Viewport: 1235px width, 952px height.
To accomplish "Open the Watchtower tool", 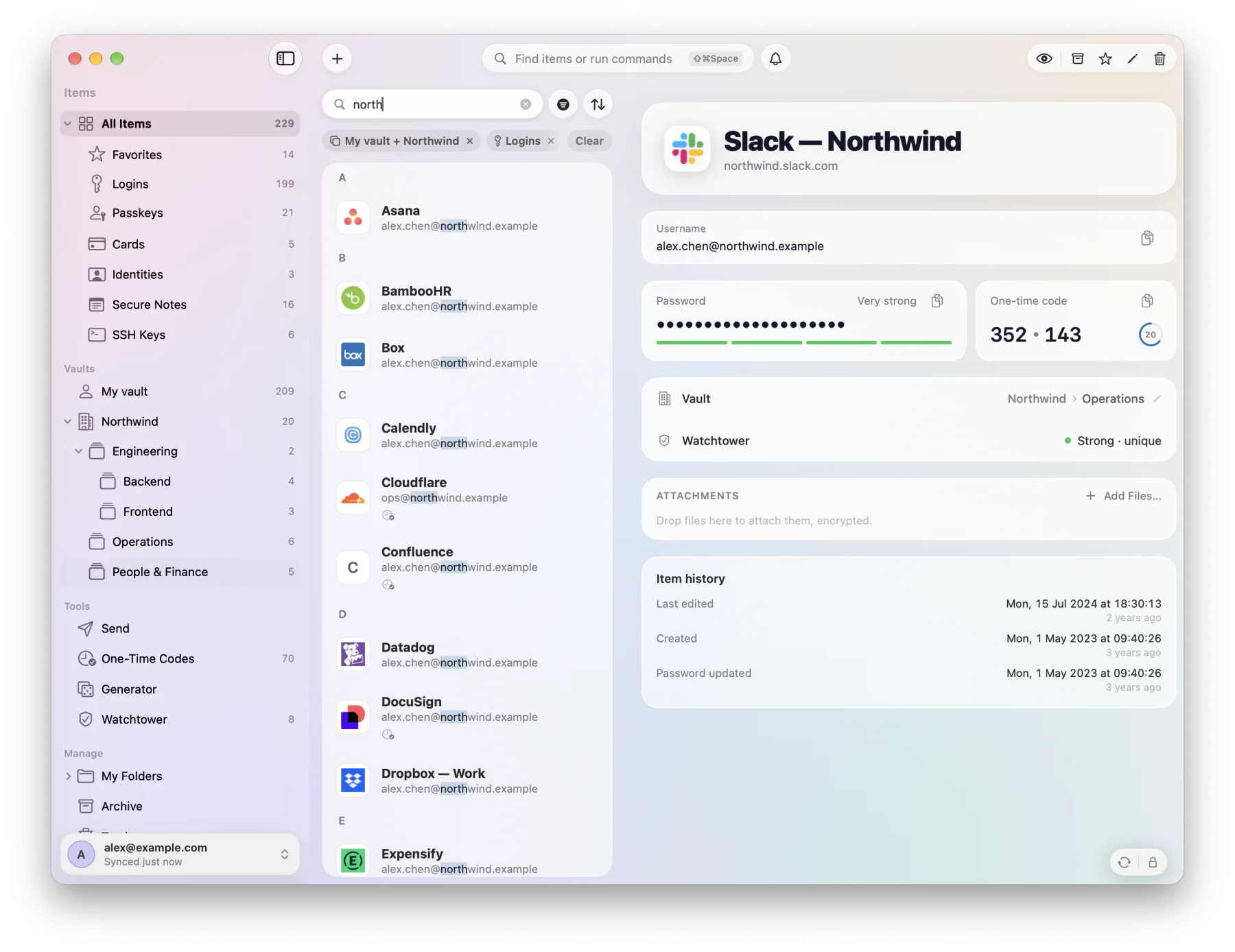I will (180, 719).
